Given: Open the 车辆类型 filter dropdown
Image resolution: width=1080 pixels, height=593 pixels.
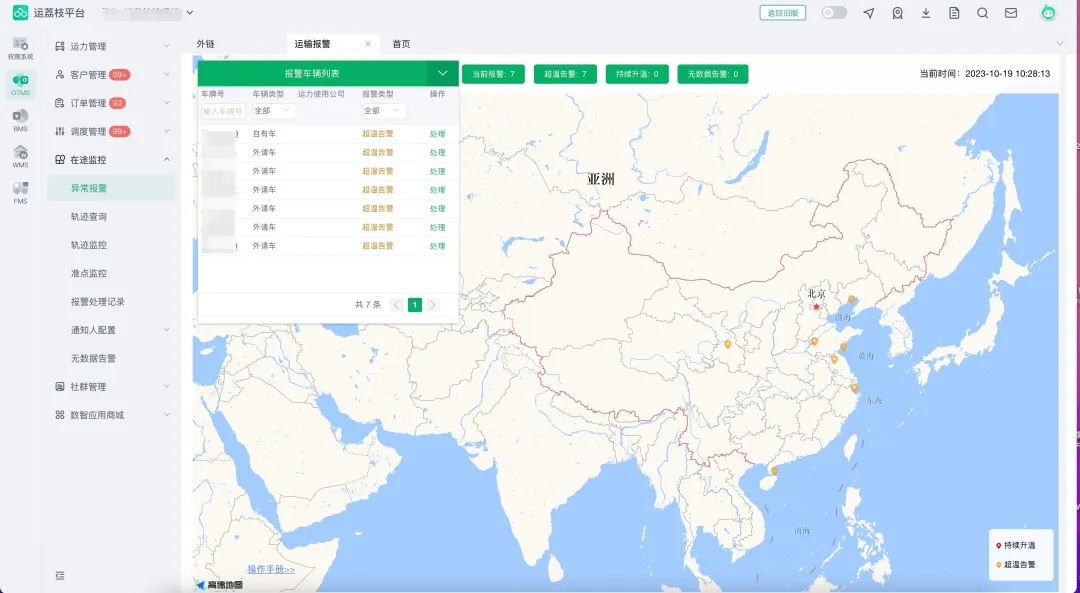Looking at the screenshot, I should (x=273, y=110).
